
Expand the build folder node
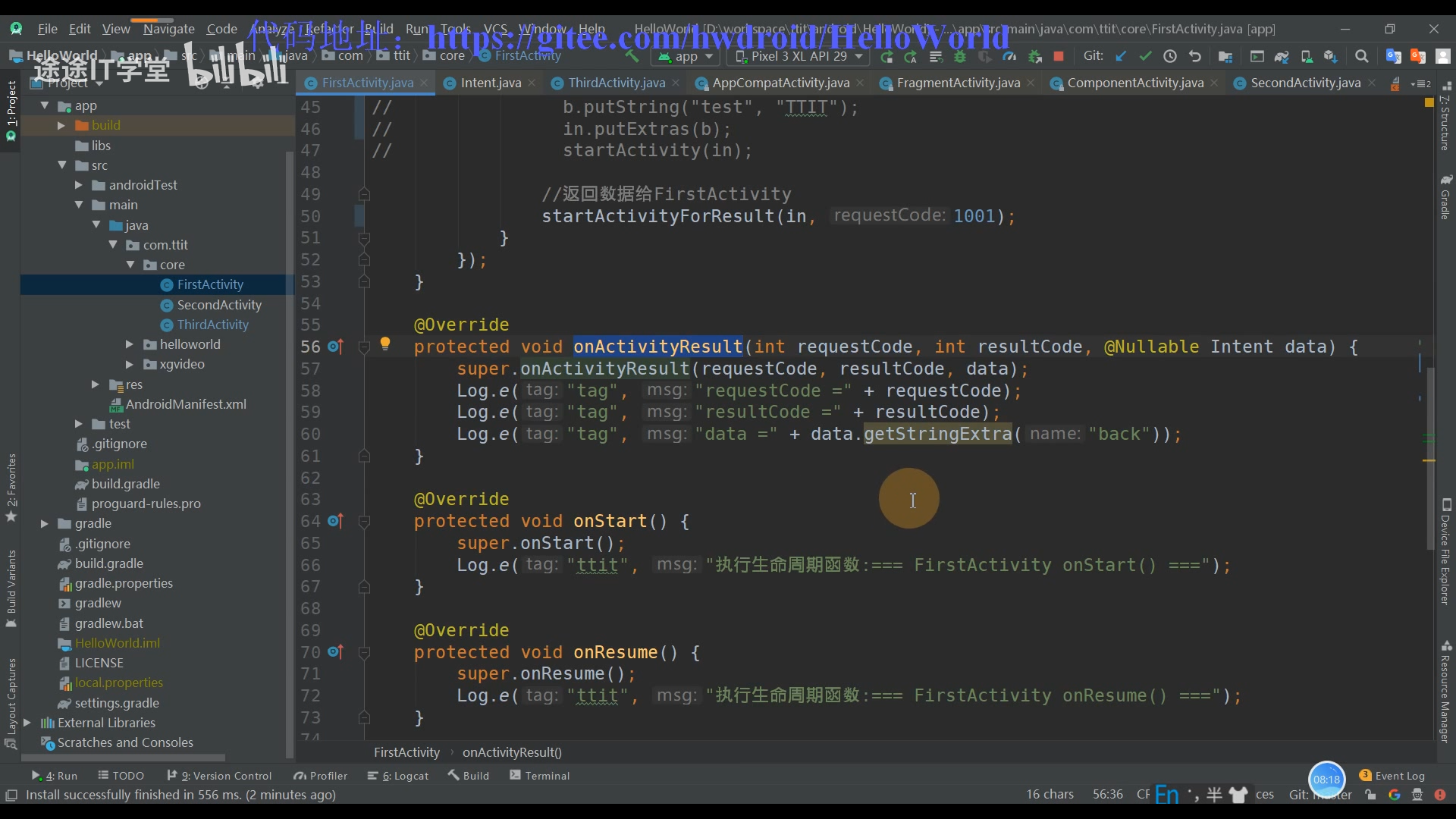click(x=61, y=125)
